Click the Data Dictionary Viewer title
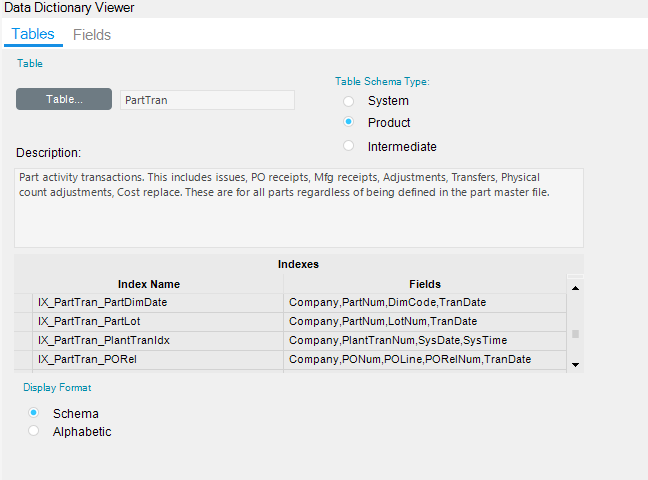Screen dimensions: 648x480 click(69, 7)
